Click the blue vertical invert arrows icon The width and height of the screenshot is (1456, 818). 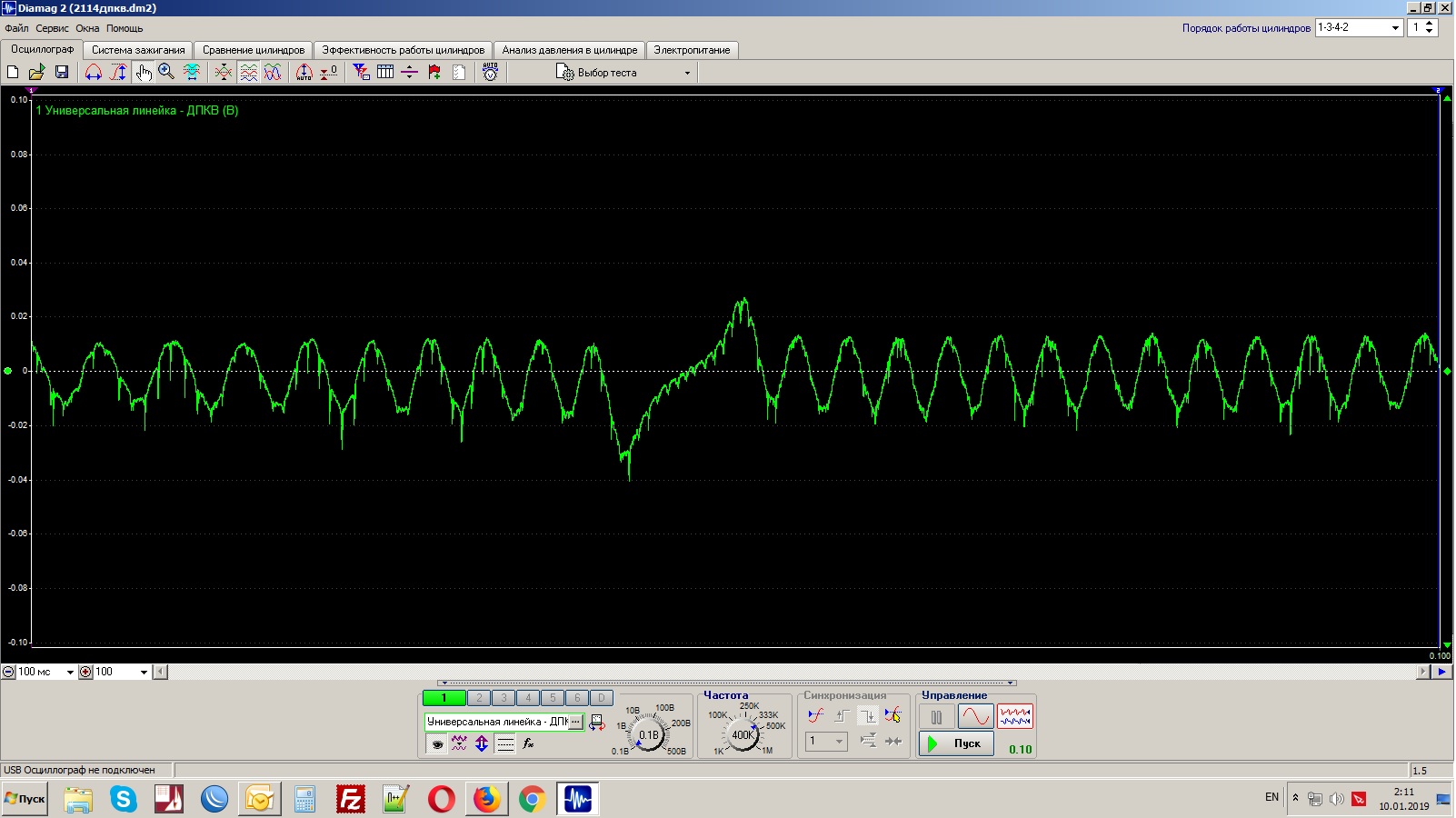(x=482, y=743)
